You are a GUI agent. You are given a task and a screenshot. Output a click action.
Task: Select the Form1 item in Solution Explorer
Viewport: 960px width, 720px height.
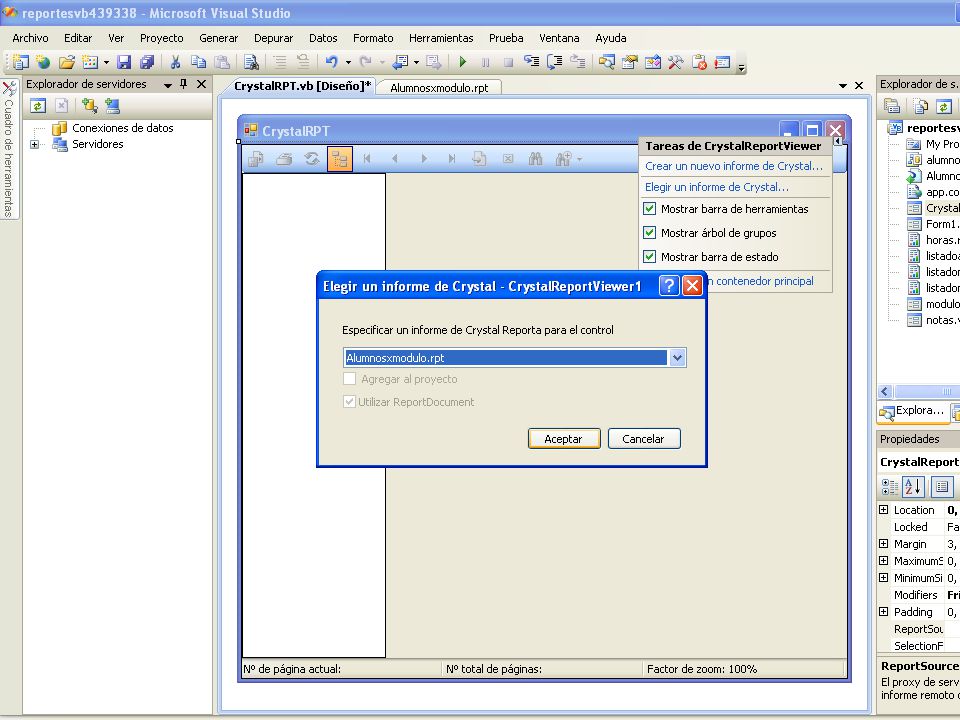coord(942,224)
